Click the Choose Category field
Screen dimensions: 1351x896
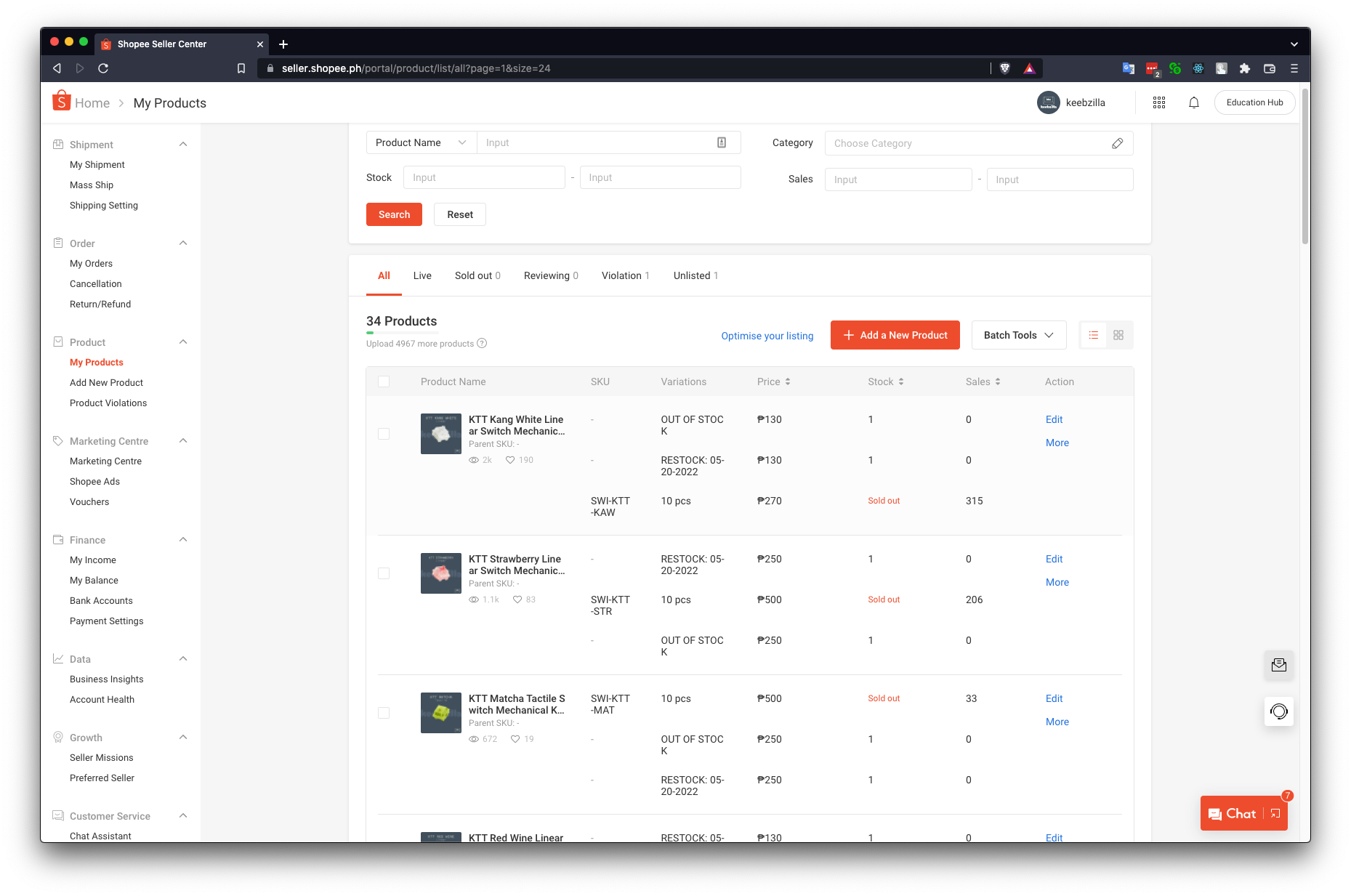tap(979, 143)
